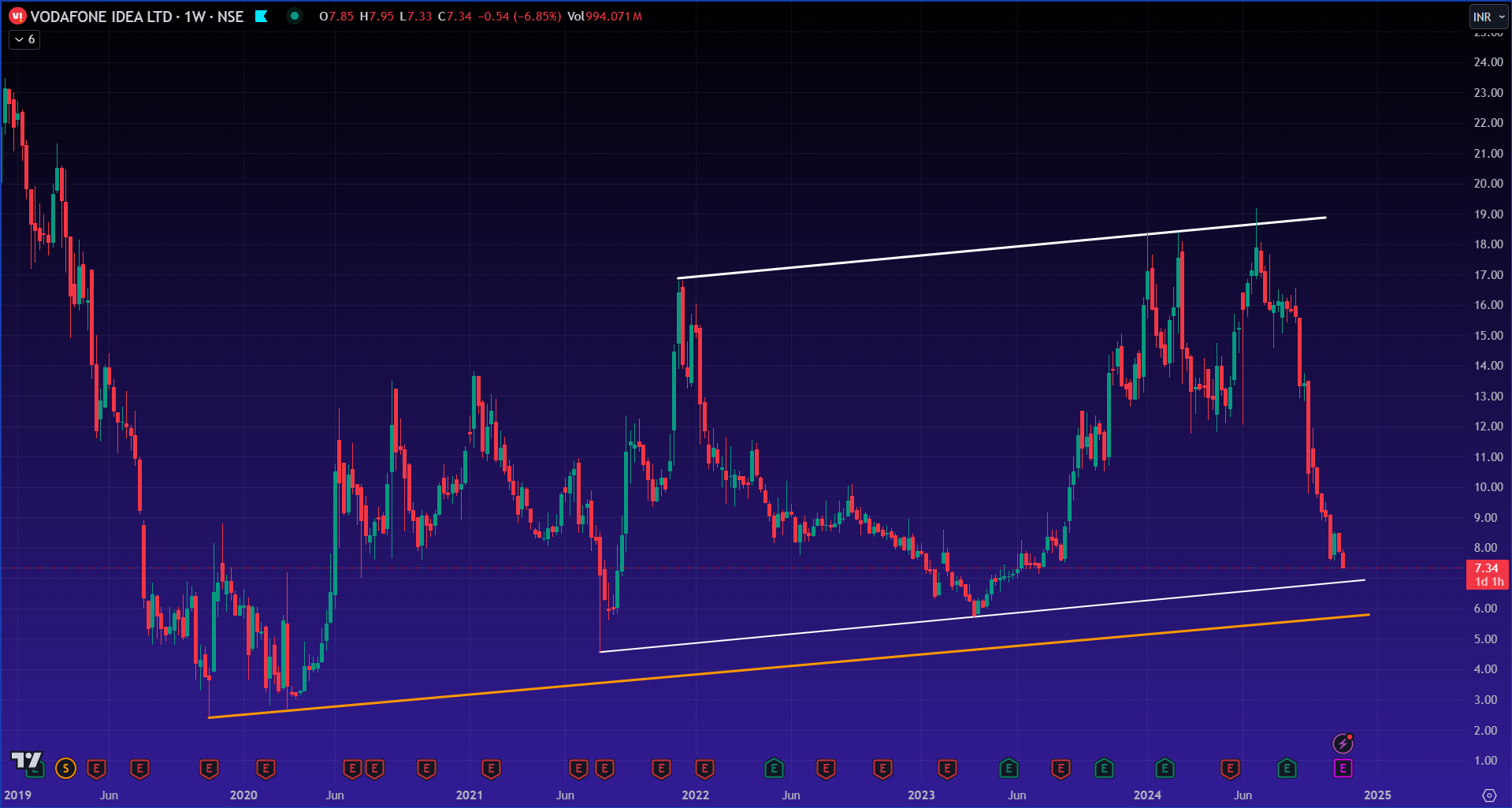1512x808 pixels.
Task: Click the 2019 label on the time axis
Action: 17,795
